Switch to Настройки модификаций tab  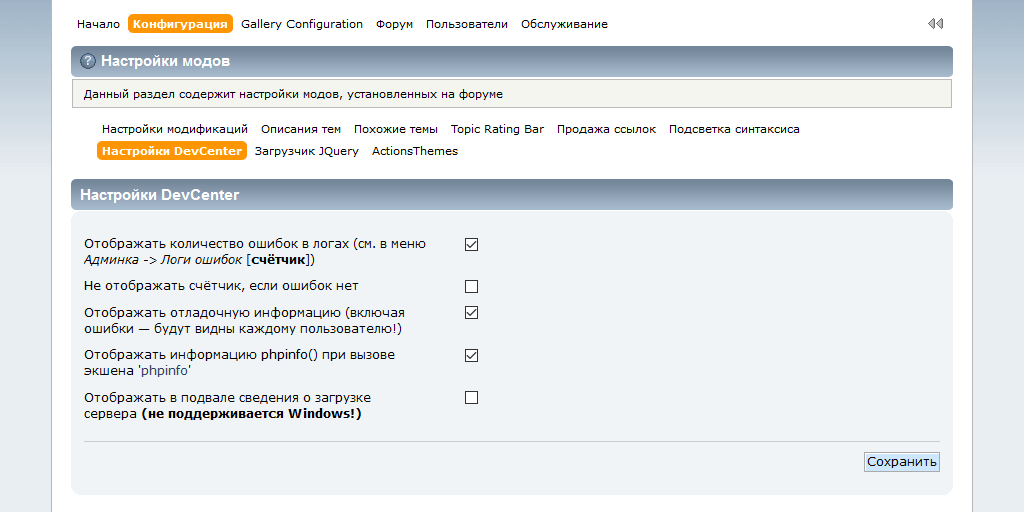point(175,129)
